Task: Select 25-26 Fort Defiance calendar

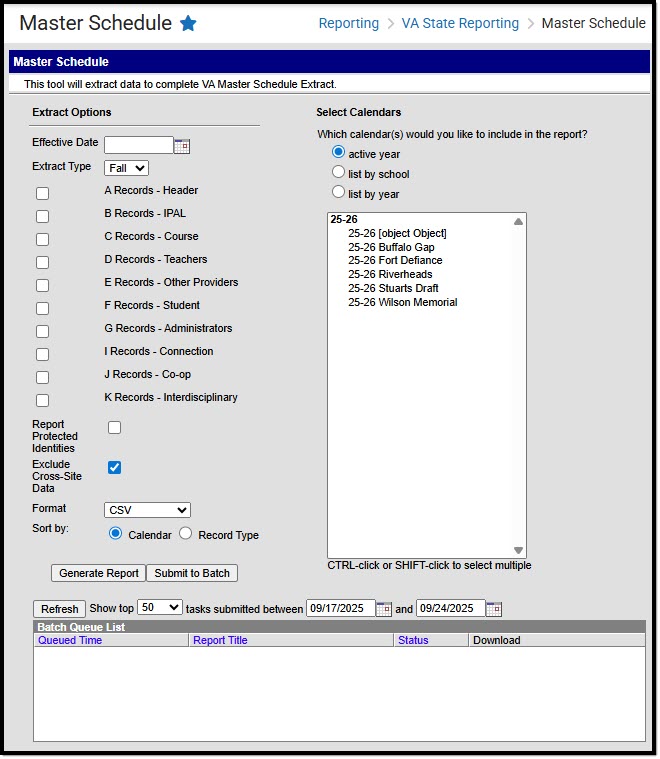Action: coord(395,260)
